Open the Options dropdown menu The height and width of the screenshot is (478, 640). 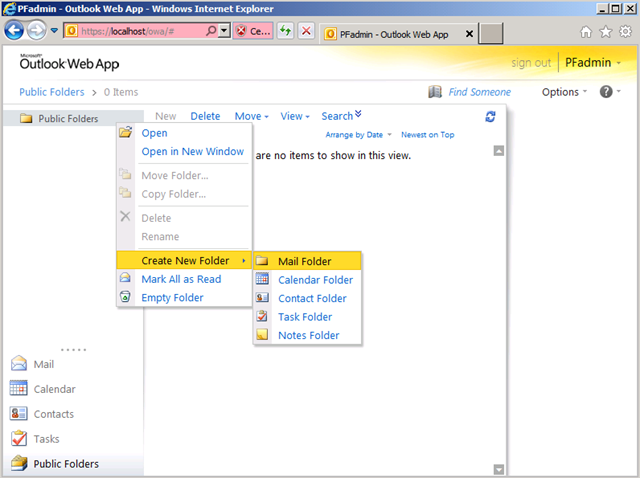click(564, 92)
